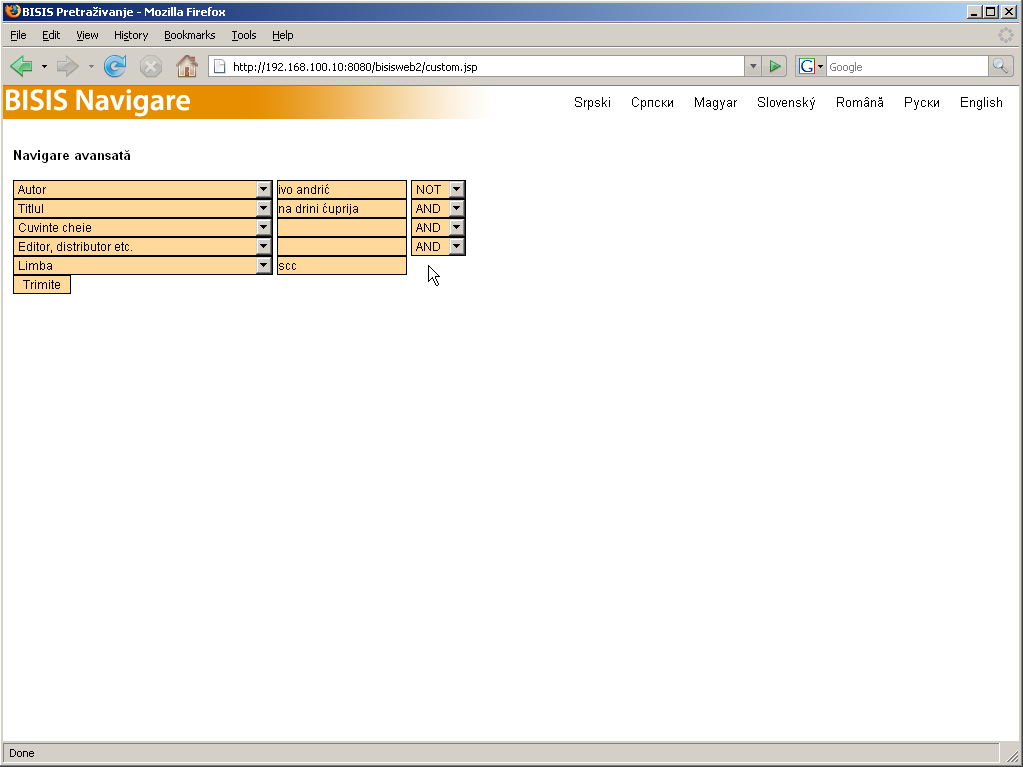Switch language to Magyar

pos(715,102)
